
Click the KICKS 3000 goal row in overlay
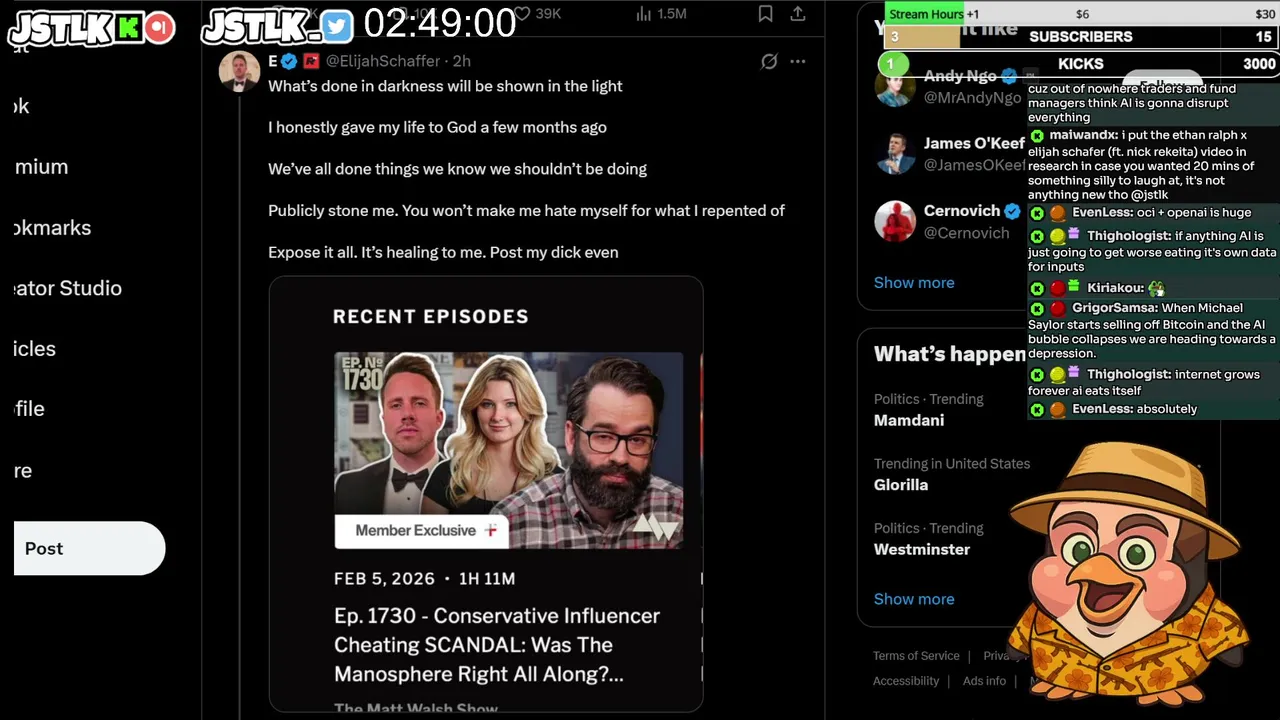tap(1081, 64)
